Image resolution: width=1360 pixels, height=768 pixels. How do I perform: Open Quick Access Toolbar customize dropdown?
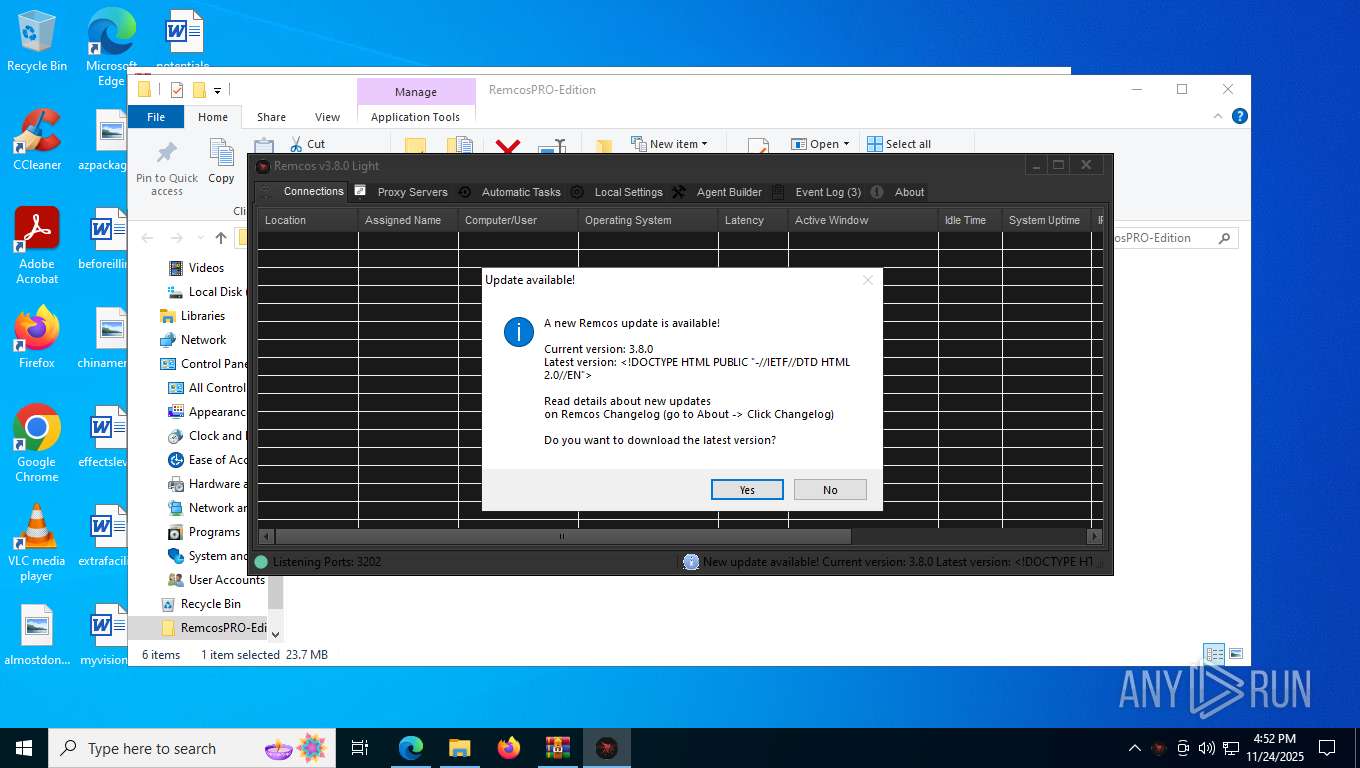click(x=217, y=91)
